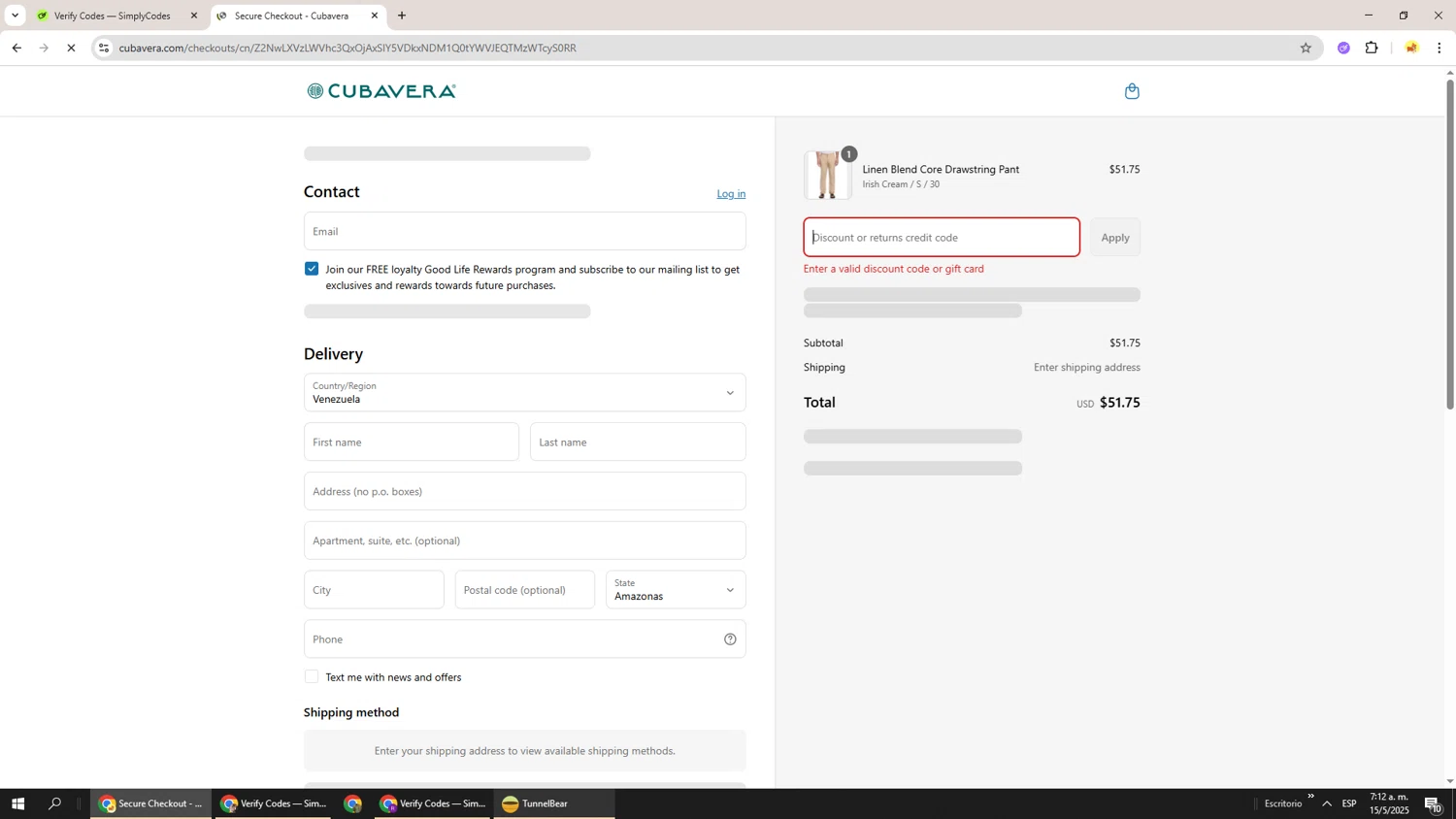Click the ESP language indicator
Screen dimensions: 1456x819
(1349, 803)
